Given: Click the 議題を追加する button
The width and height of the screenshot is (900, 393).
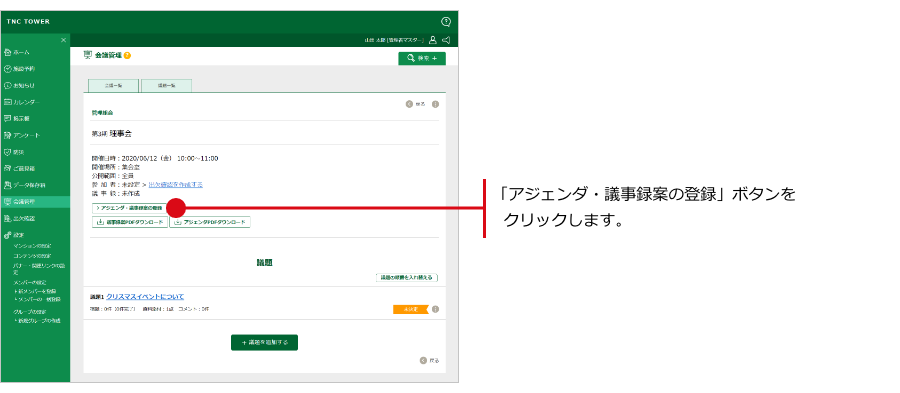Looking at the screenshot, I should 265,343.
